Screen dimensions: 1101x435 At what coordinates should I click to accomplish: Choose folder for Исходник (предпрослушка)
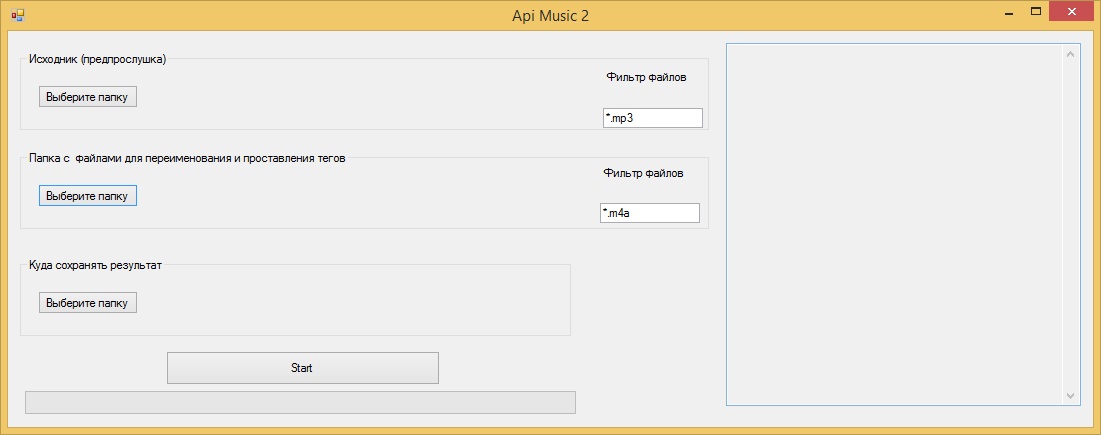(88, 97)
